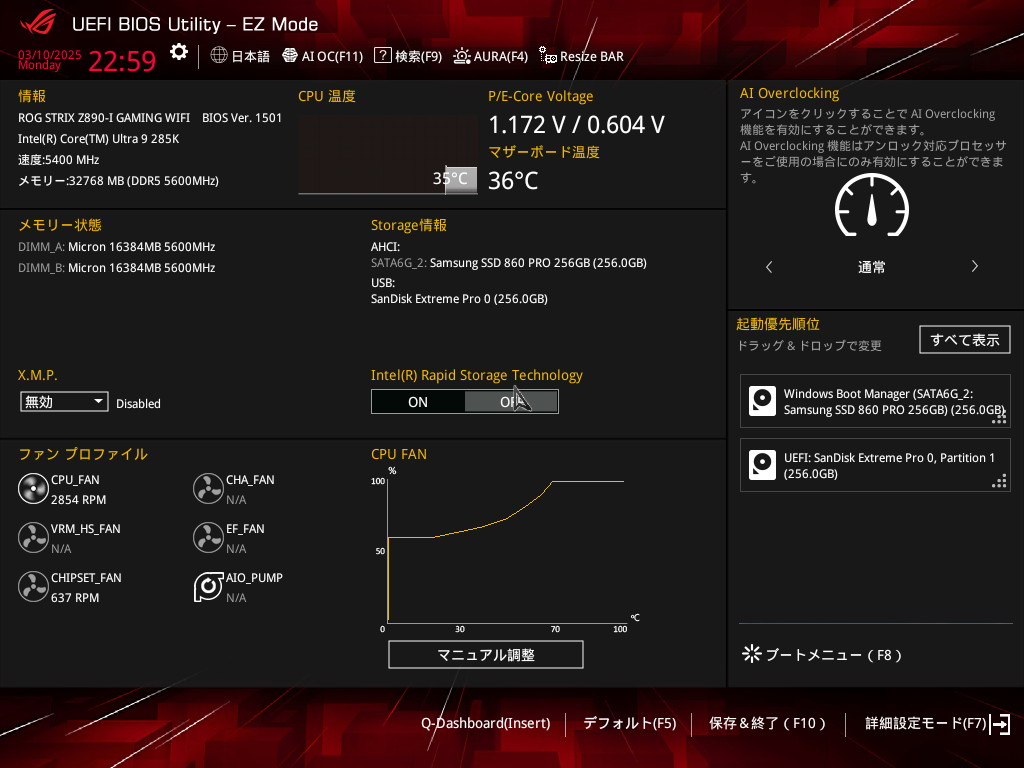Click the CHA_FAN fan icon
Viewport: 1024px width, 768px height.
(x=208, y=488)
